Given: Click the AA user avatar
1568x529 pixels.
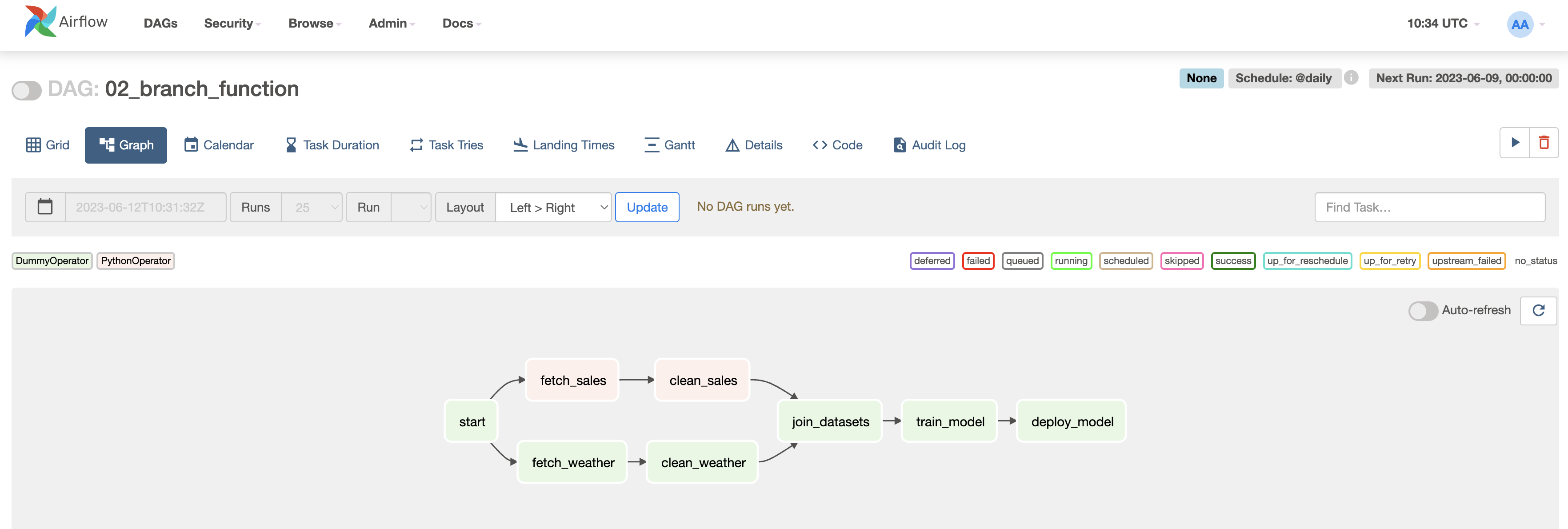Looking at the screenshot, I should (1519, 24).
